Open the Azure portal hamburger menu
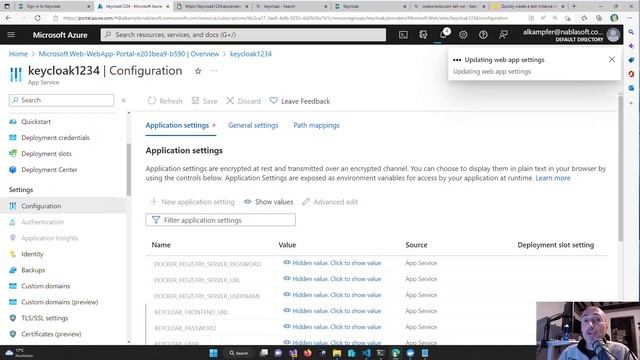Screen dimensions: 640x360 tap(11, 35)
